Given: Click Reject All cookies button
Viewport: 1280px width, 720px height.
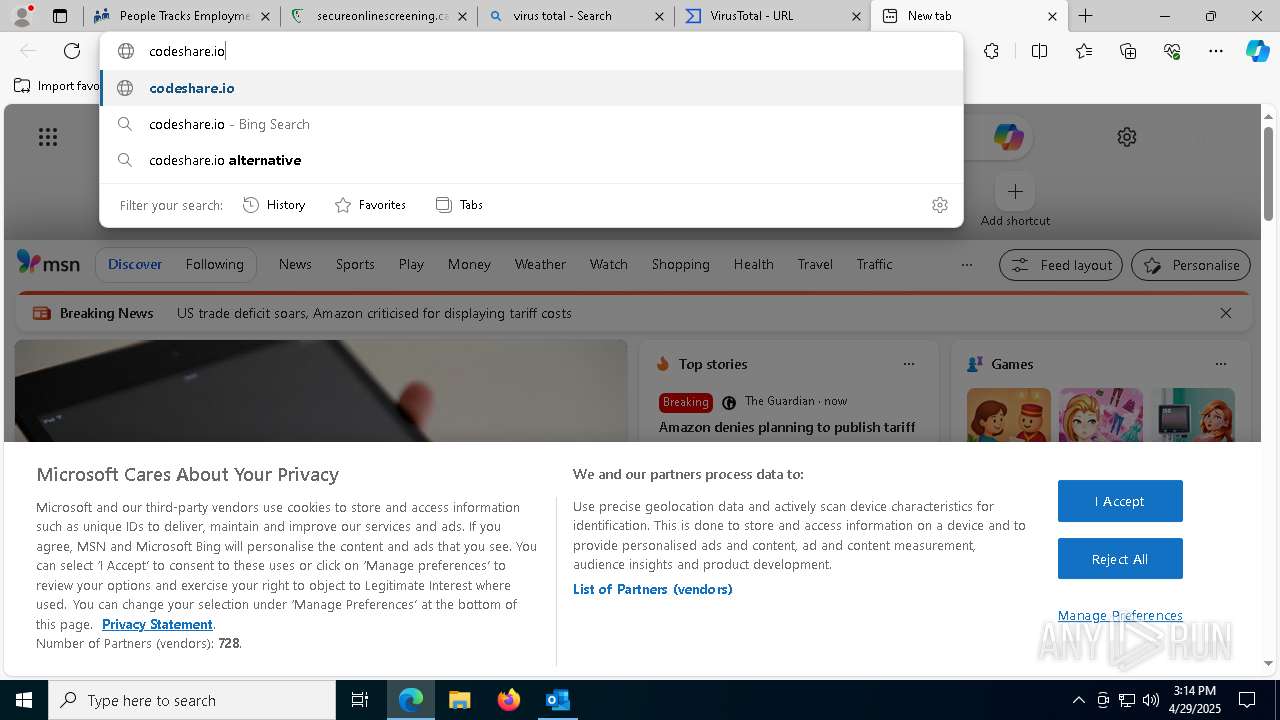Looking at the screenshot, I should [1120, 559].
